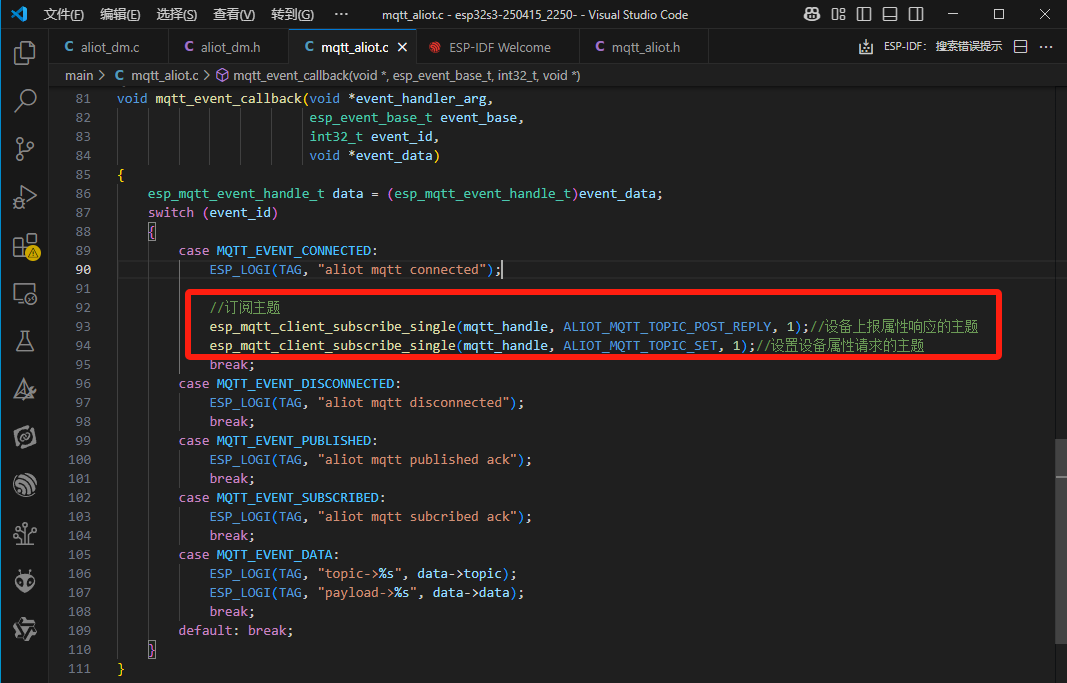Click the MQTT_EVENT_DISCONNECTED case label
This screenshot has height=683, width=1067.
click(305, 384)
